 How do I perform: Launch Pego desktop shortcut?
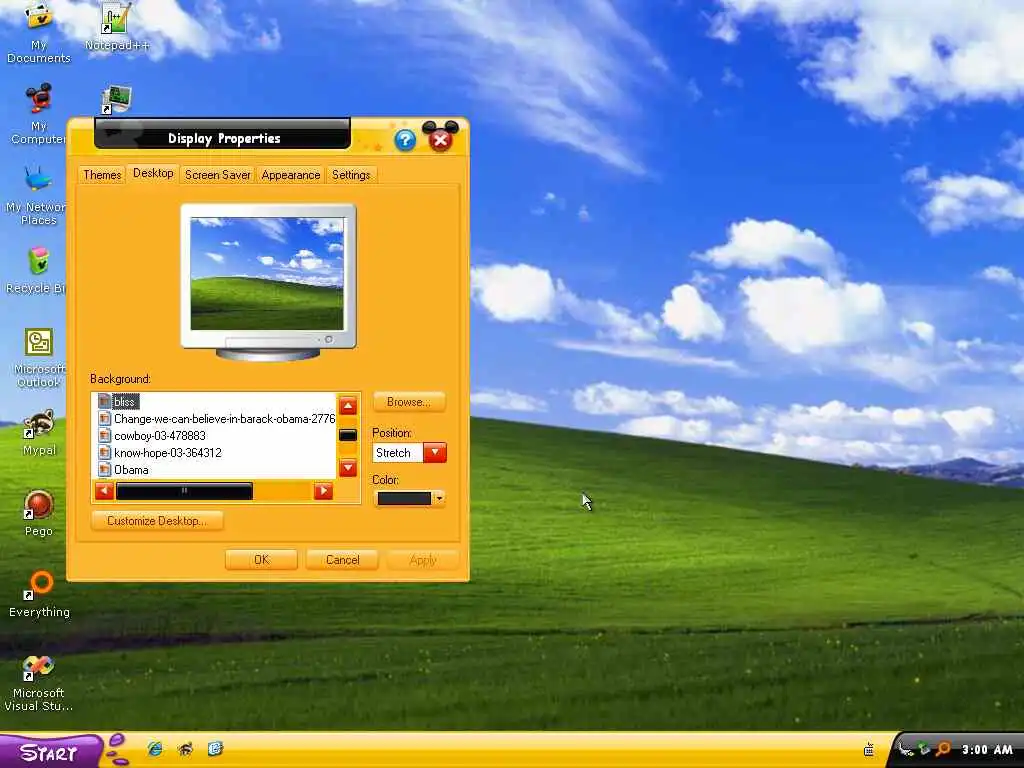click(39, 513)
